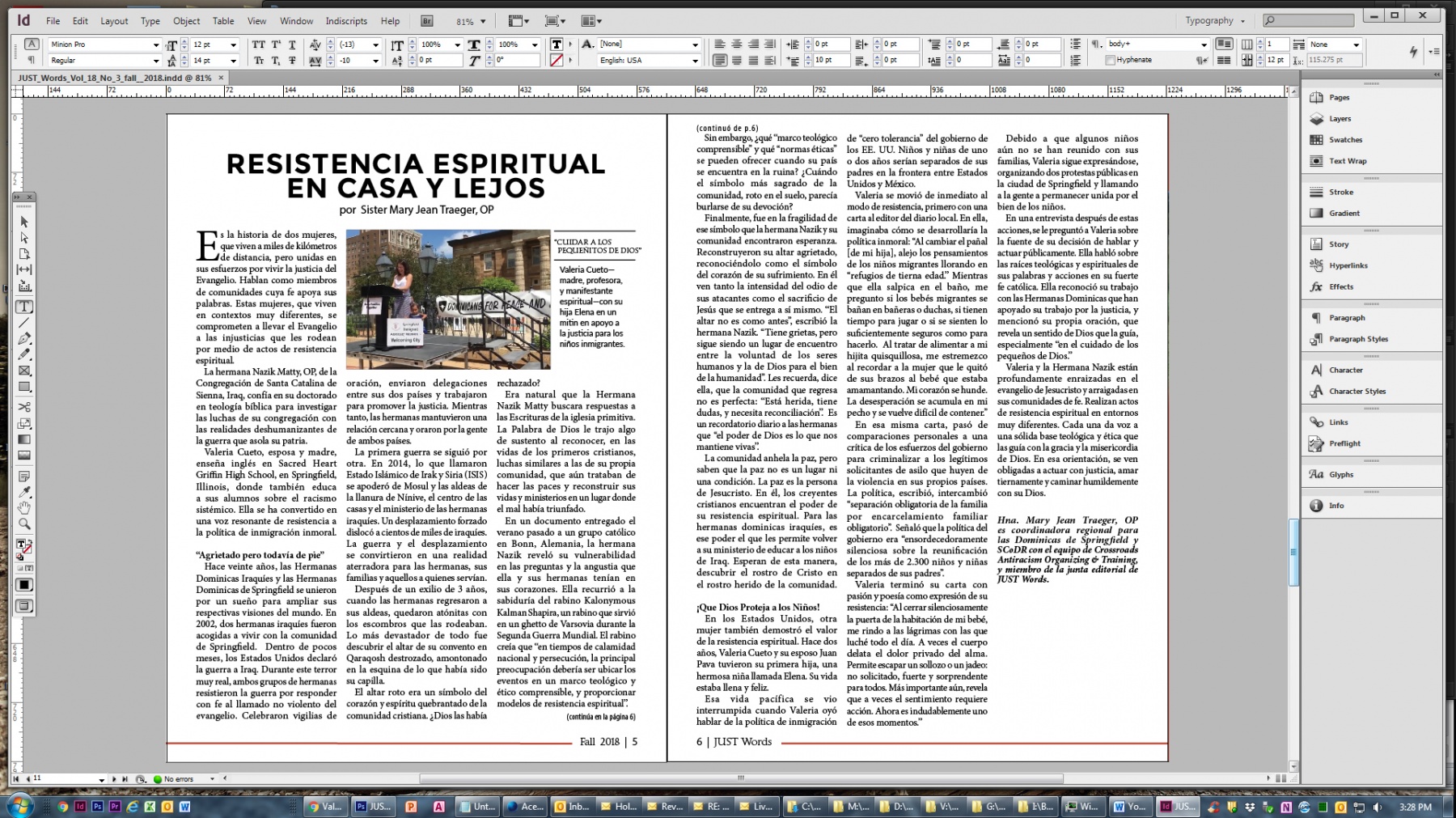
Task: Open the Table menu
Action: [x=223, y=21]
